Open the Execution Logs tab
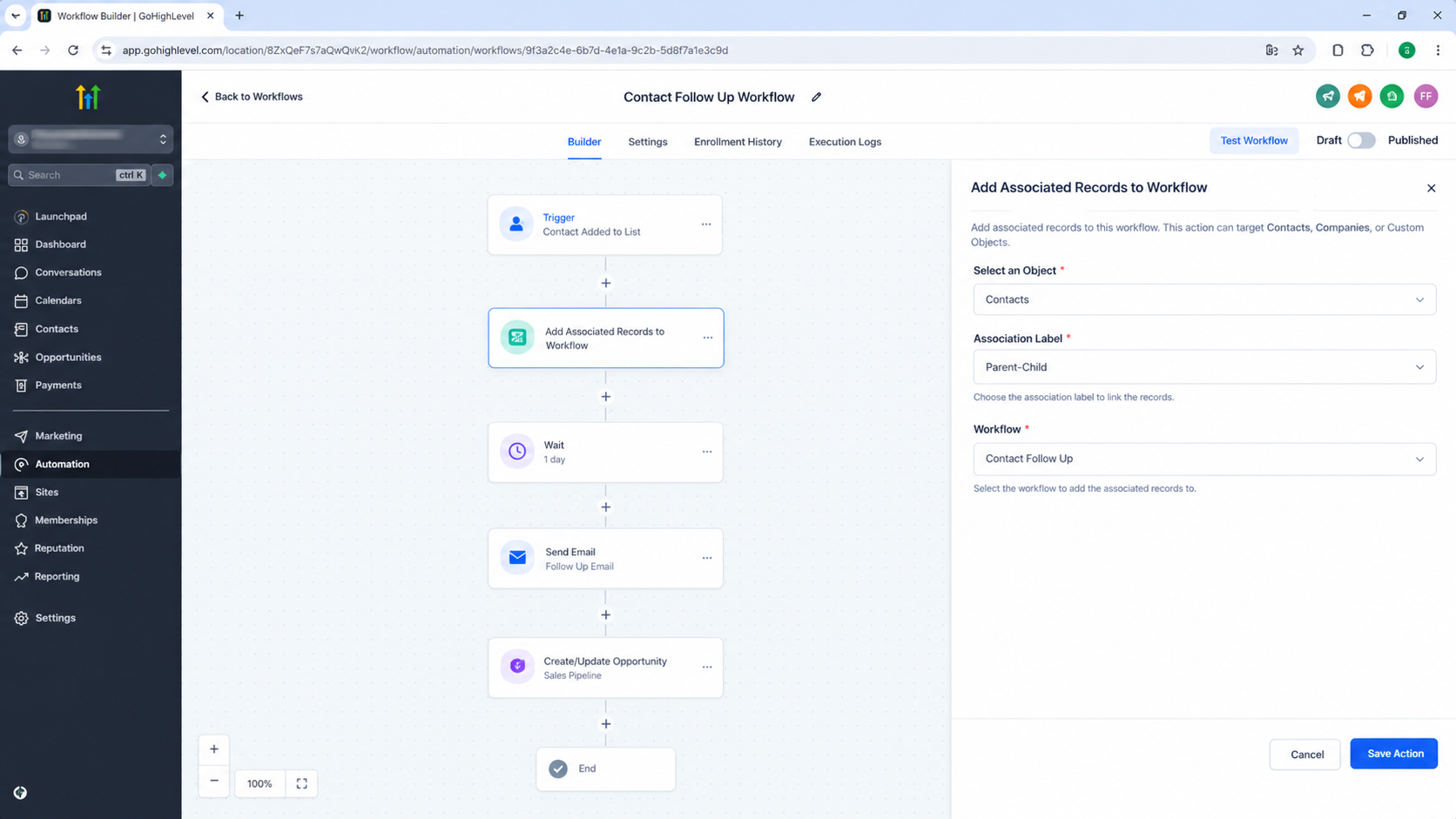Image resolution: width=1456 pixels, height=819 pixels. pyautogui.click(x=845, y=142)
